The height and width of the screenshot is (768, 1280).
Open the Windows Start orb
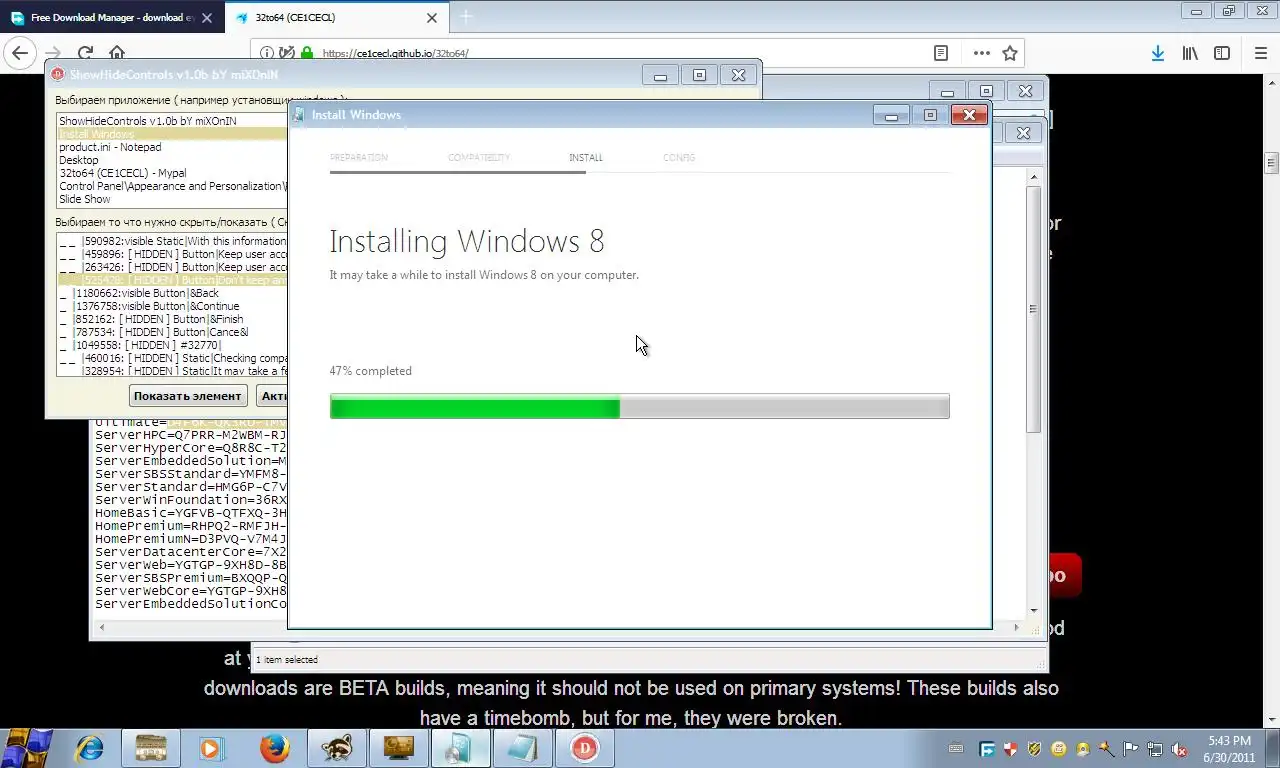pyautogui.click(x=29, y=747)
